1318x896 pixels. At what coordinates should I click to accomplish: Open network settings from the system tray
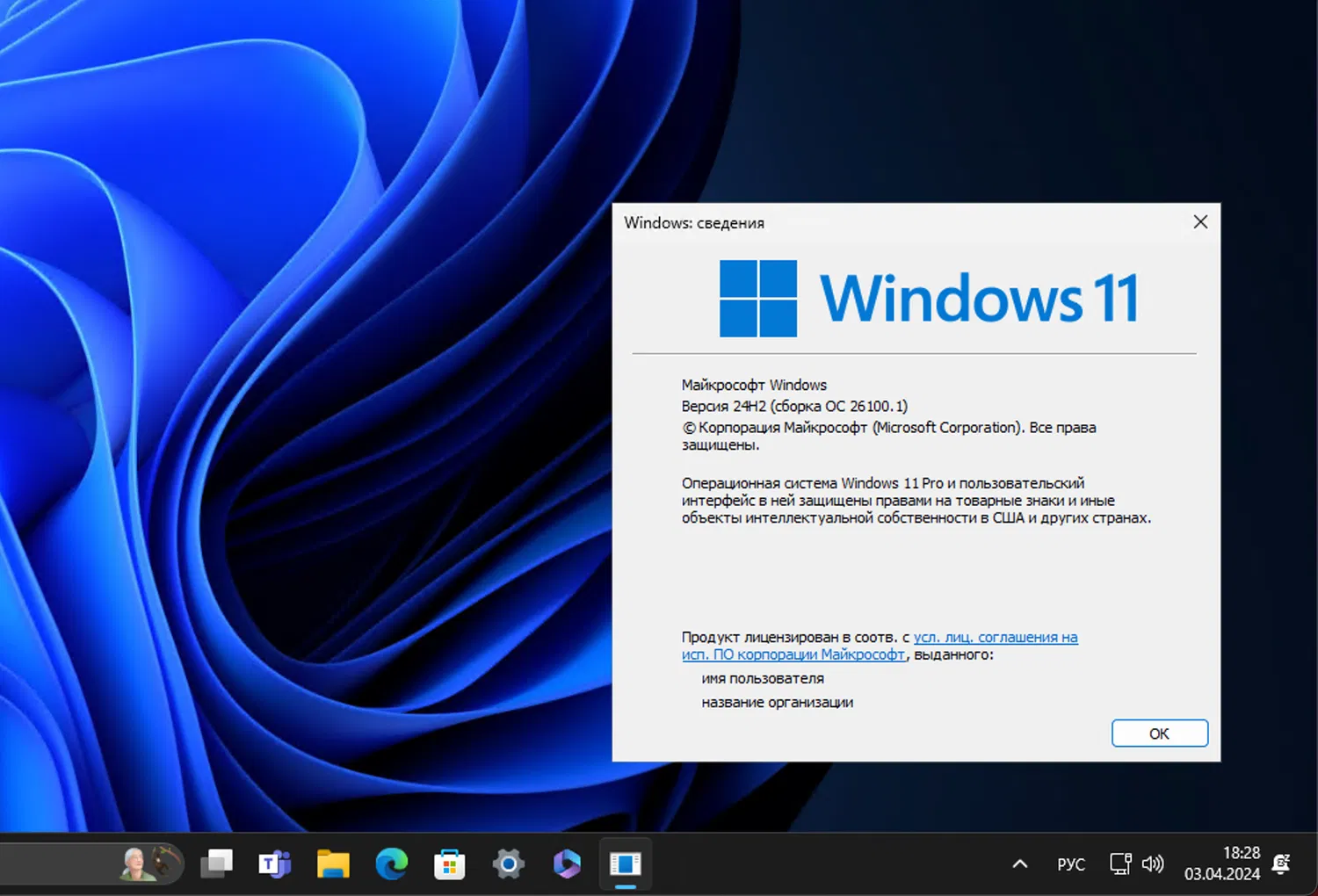pos(1119,863)
